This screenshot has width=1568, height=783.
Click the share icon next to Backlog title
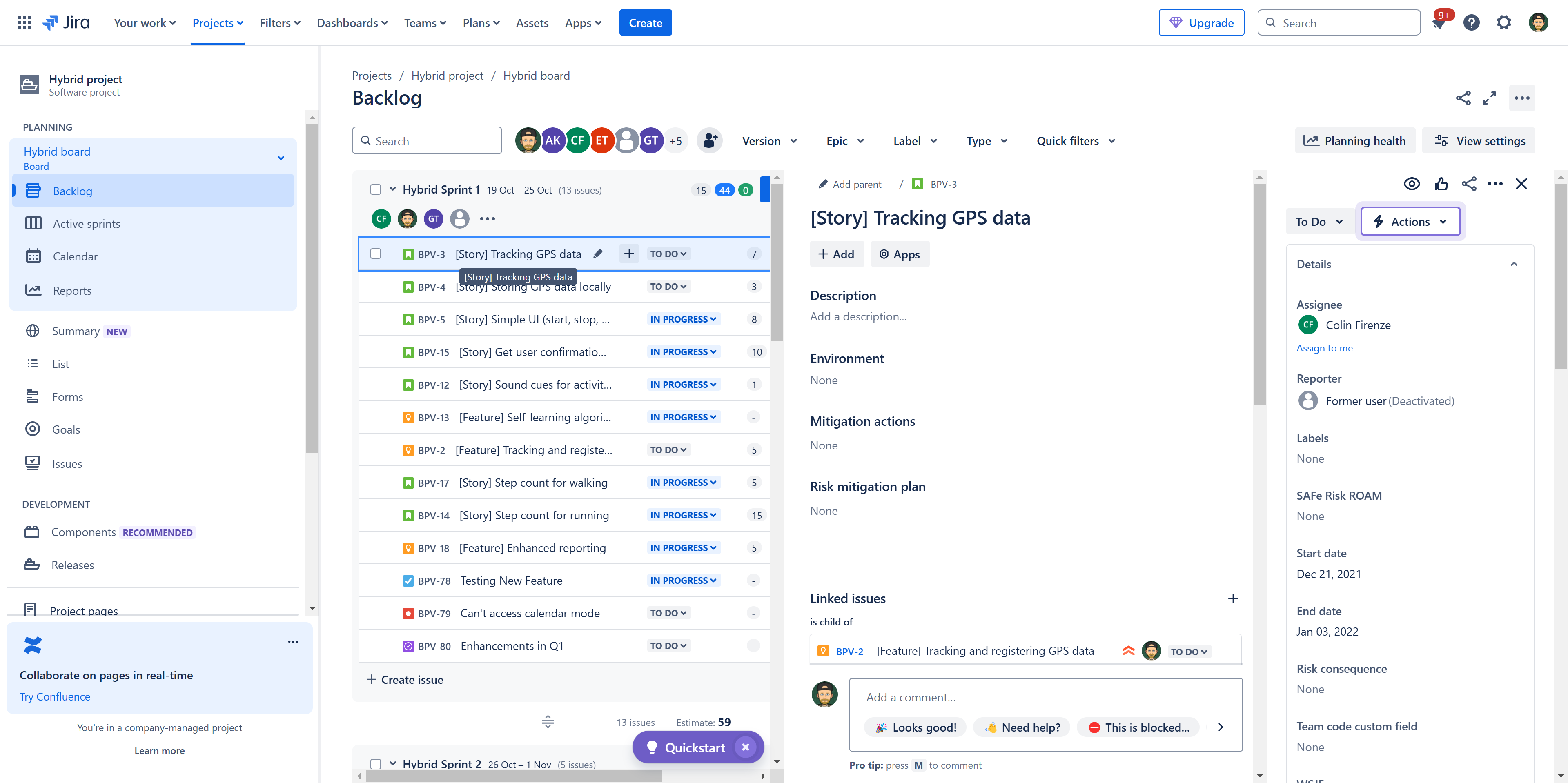pos(1463,98)
